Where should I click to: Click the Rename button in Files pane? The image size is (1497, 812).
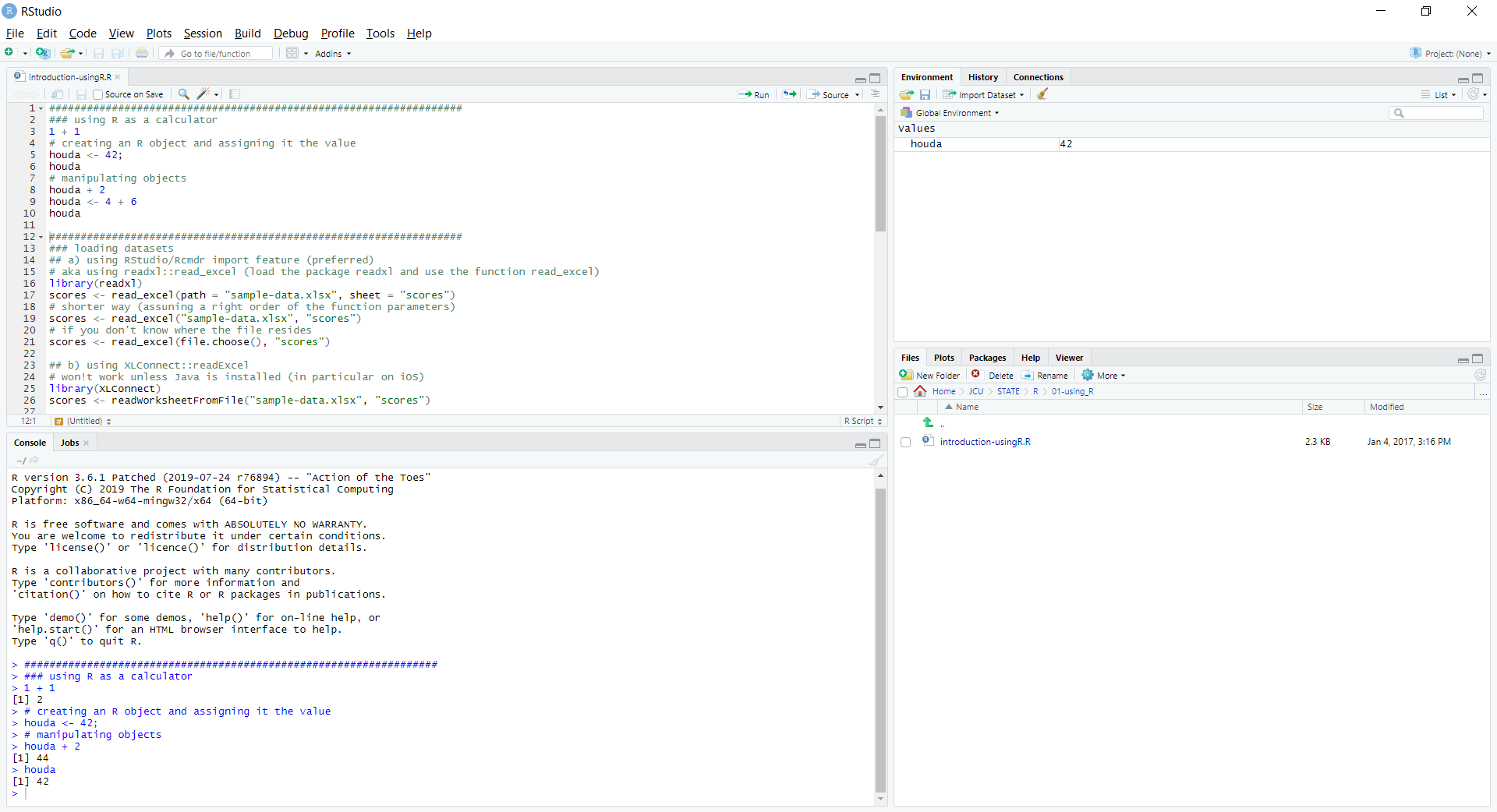(x=1045, y=375)
